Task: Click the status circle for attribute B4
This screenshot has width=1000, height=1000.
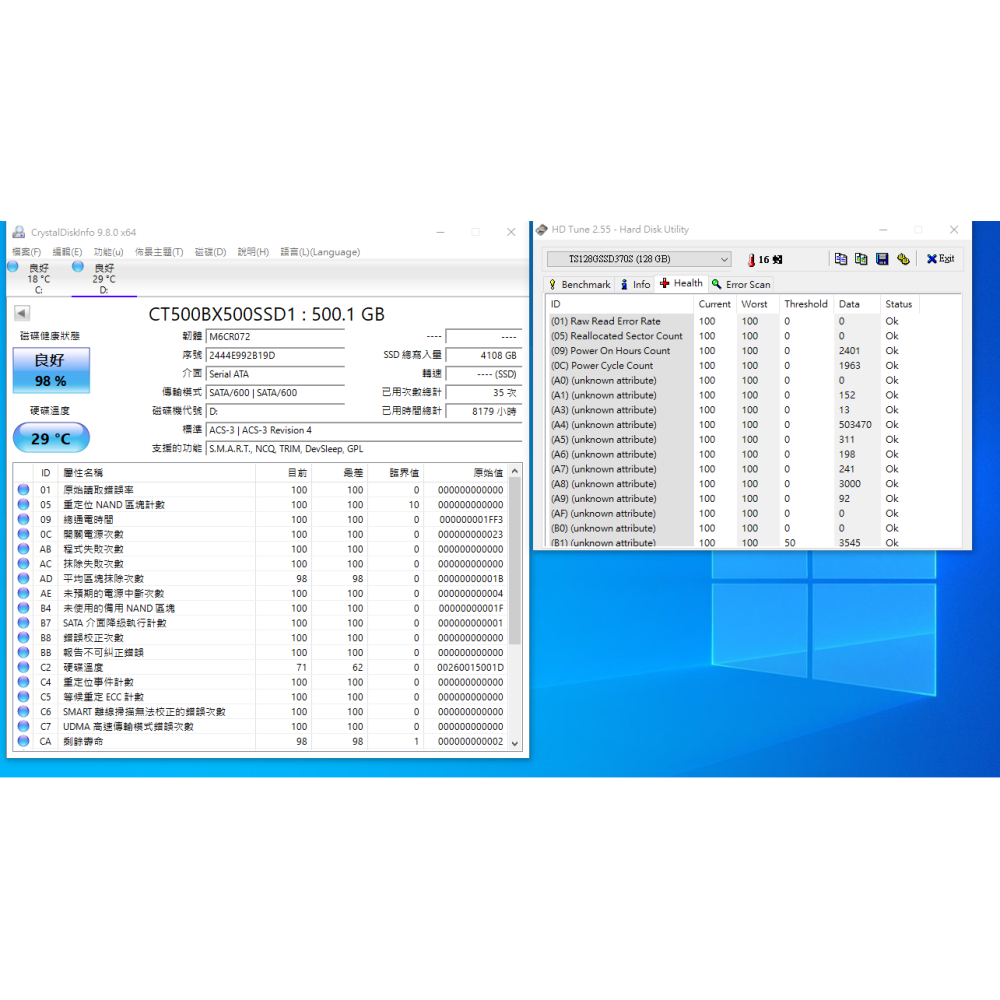Action: (x=24, y=608)
